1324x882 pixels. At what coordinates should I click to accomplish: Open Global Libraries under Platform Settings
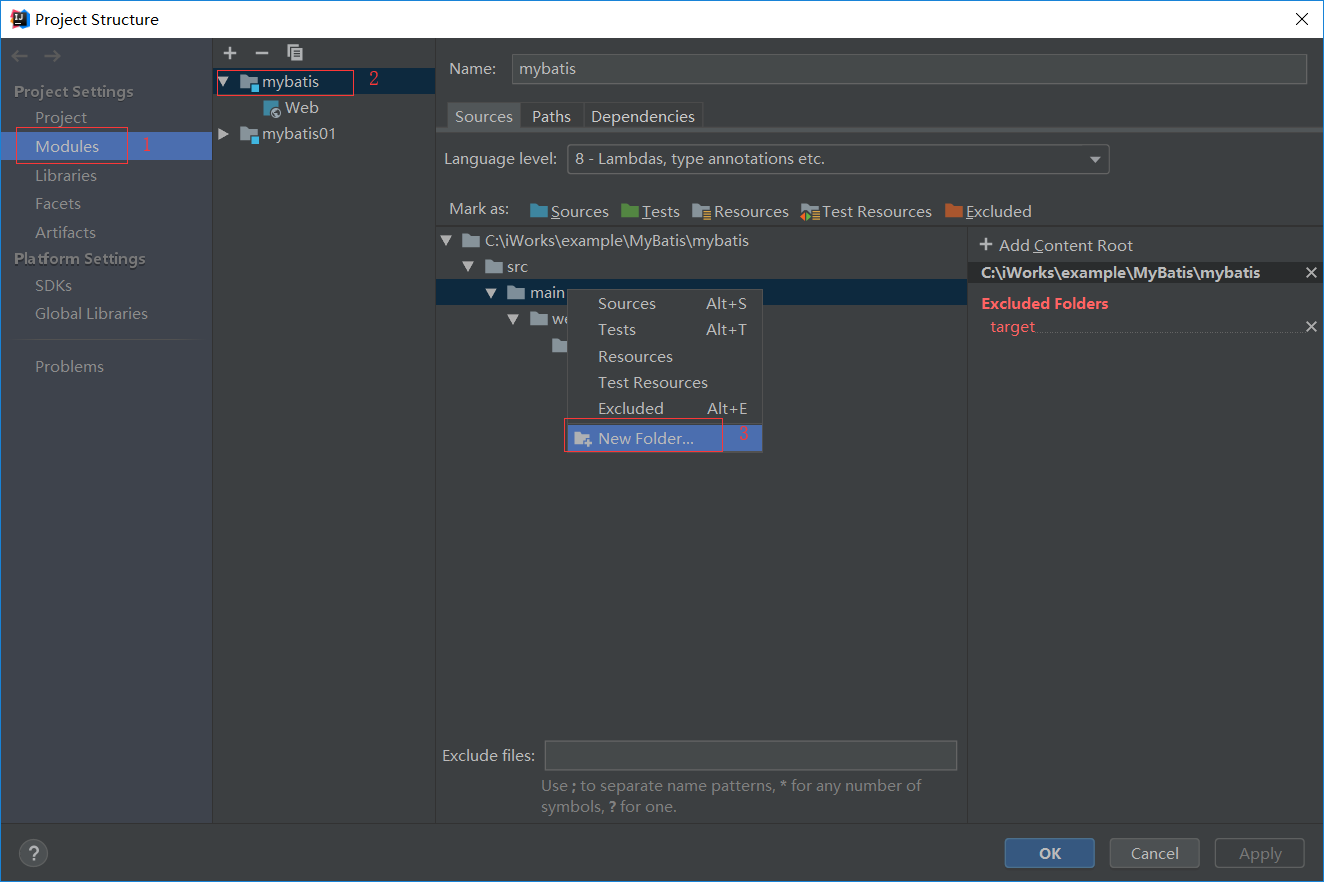coord(91,314)
